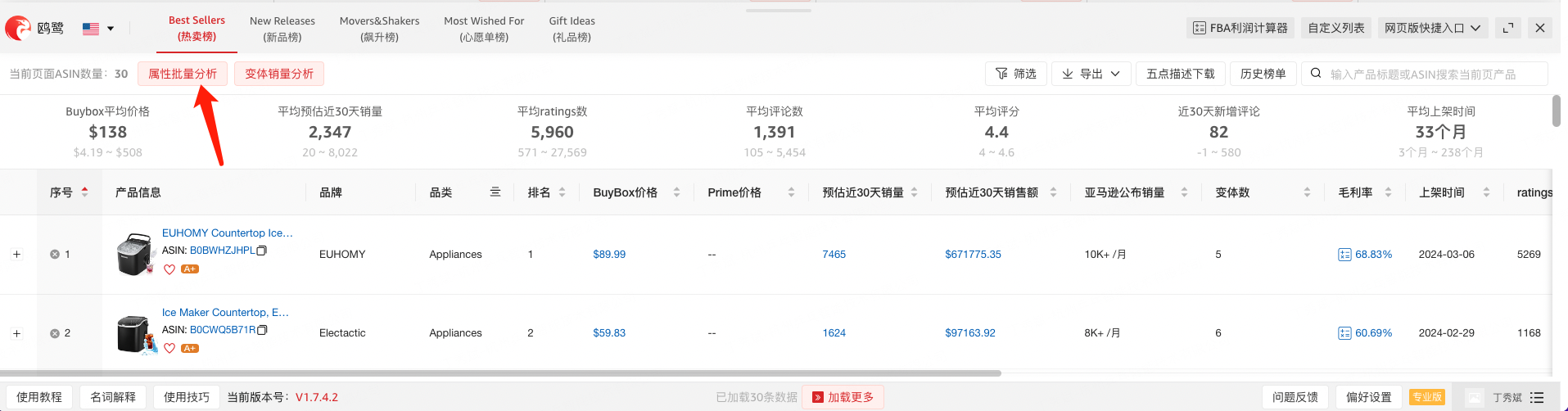The width and height of the screenshot is (1568, 411).
Task: Favorite the EUHOMY product with heart icon
Action: point(169,269)
